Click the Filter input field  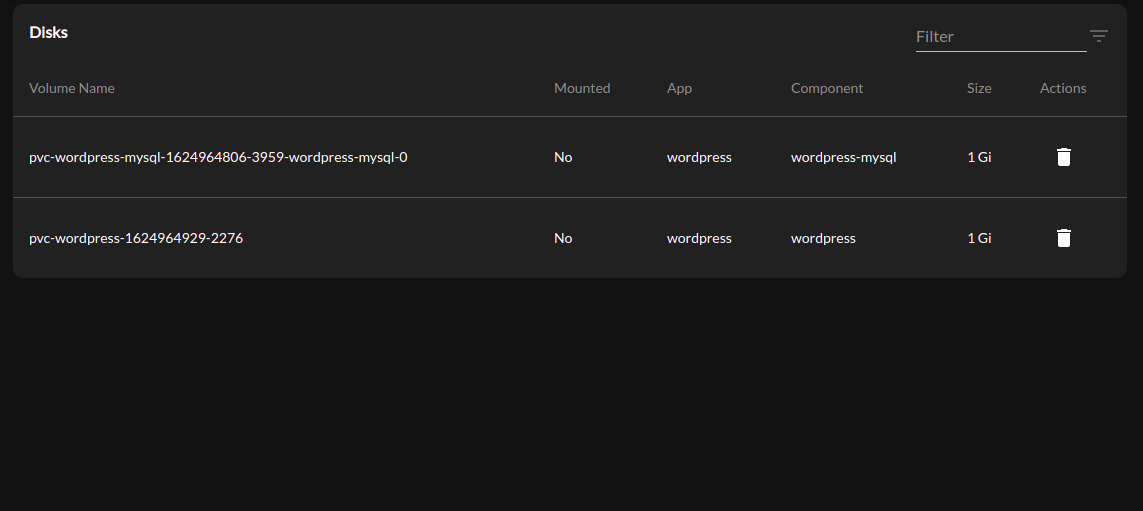point(1000,37)
